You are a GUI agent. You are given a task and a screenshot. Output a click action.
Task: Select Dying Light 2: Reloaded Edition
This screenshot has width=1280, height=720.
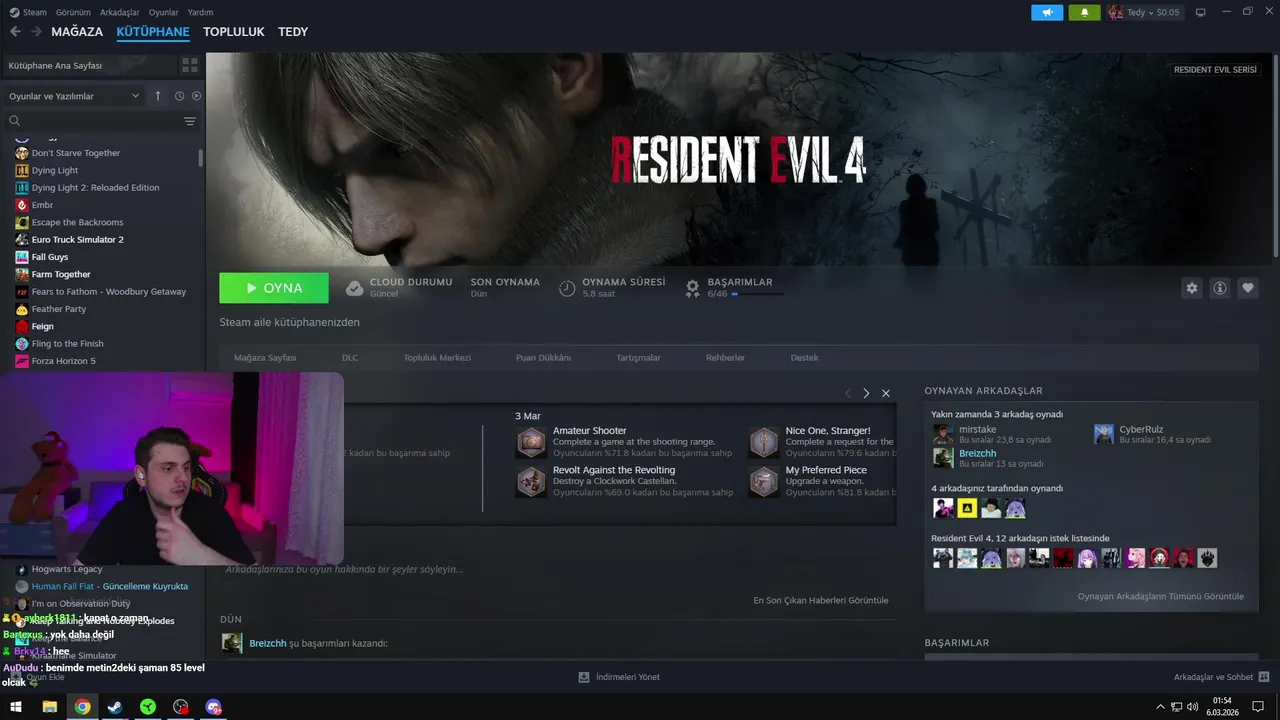95,188
